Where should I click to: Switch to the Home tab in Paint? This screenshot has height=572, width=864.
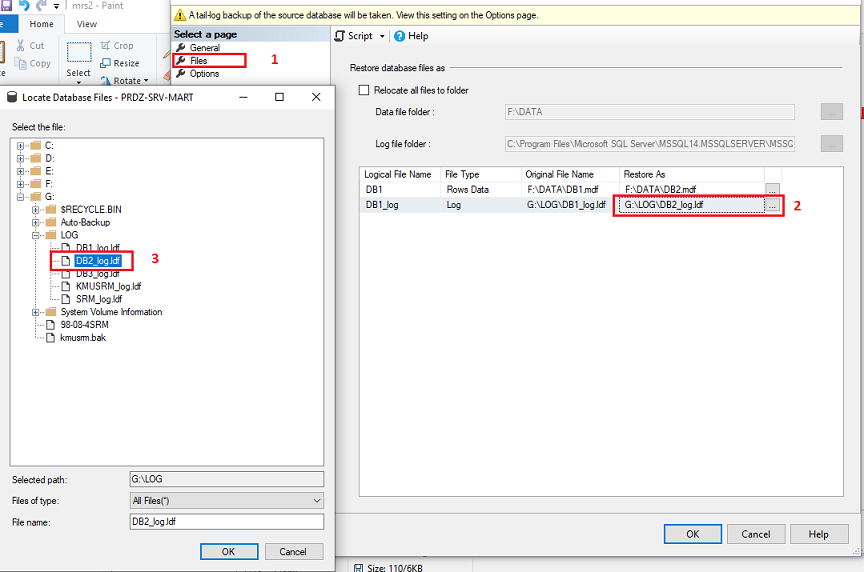click(42, 24)
